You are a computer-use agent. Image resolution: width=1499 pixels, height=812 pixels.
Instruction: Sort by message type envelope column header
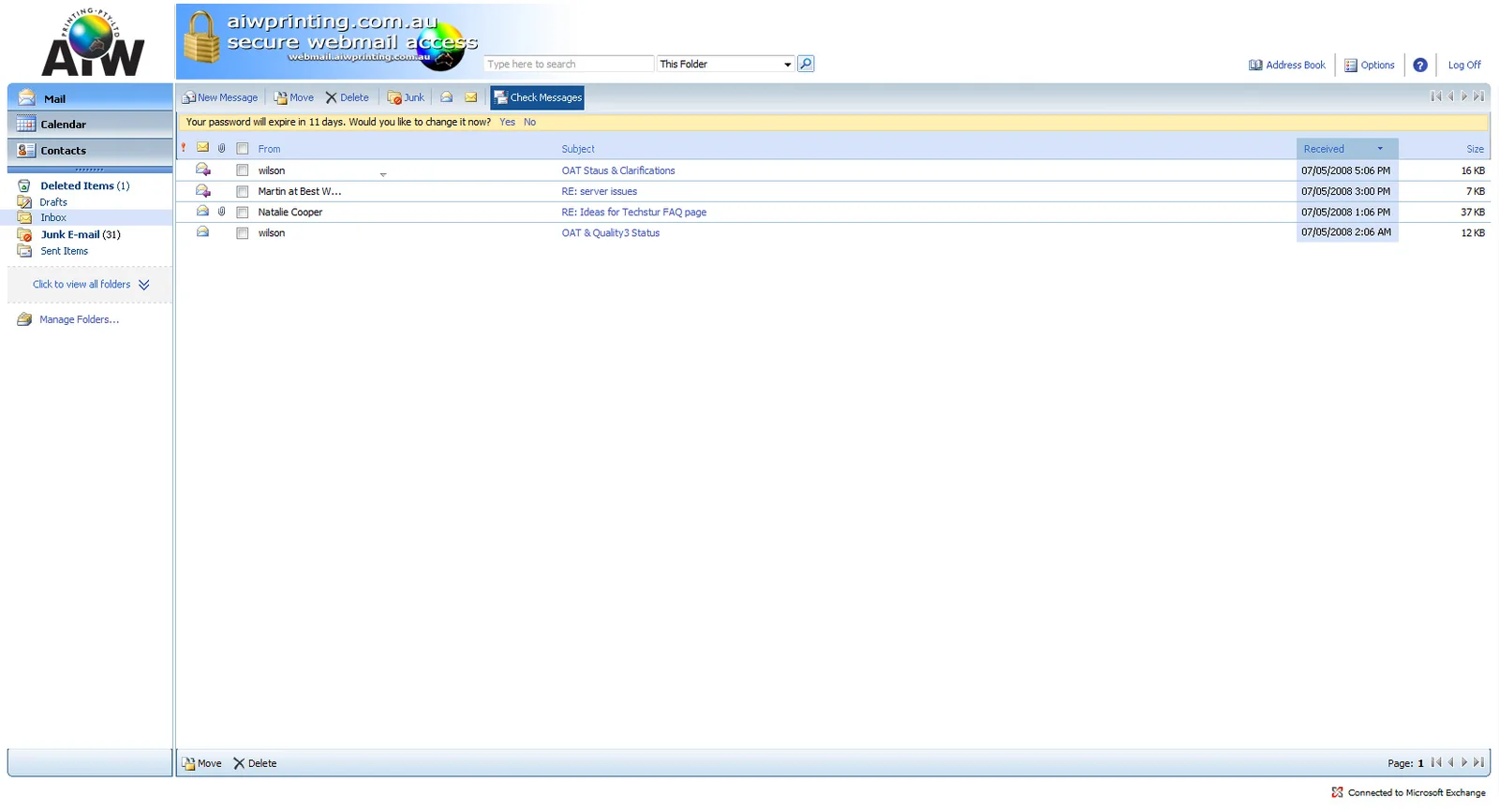pyautogui.click(x=202, y=148)
